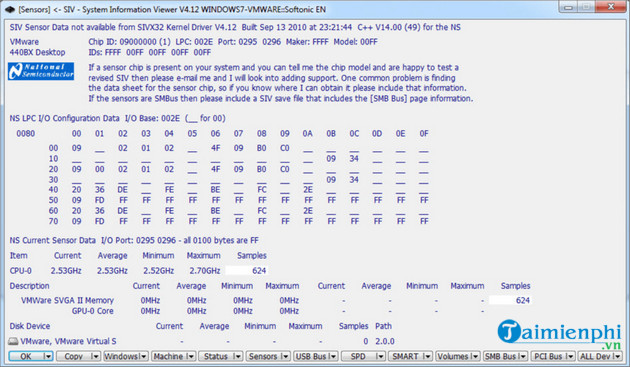
Task: Select the GPU-0 Core row label
Action: pyautogui.click(x=93, y=311)
